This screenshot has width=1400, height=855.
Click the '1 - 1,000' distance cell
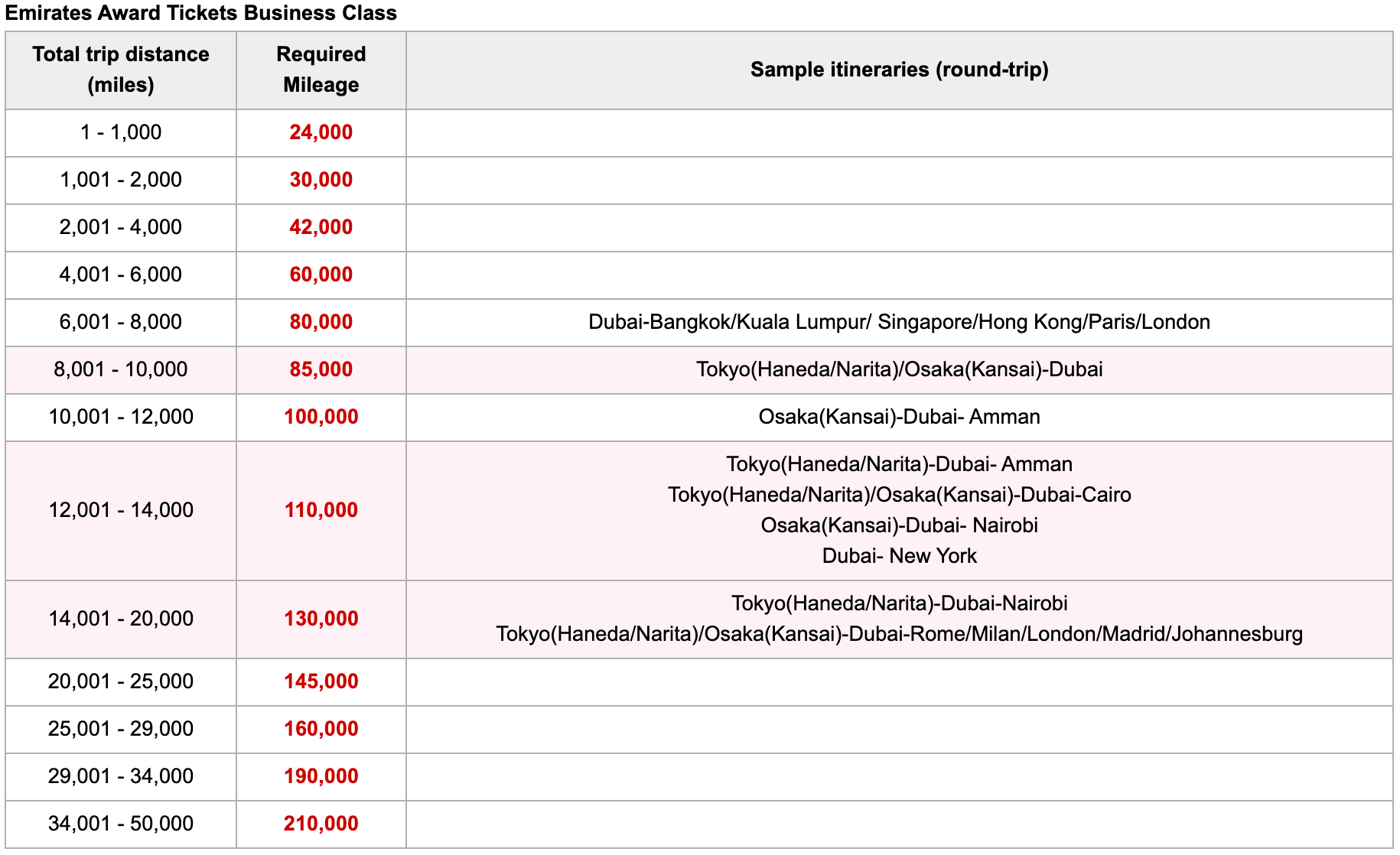point(121,132)
